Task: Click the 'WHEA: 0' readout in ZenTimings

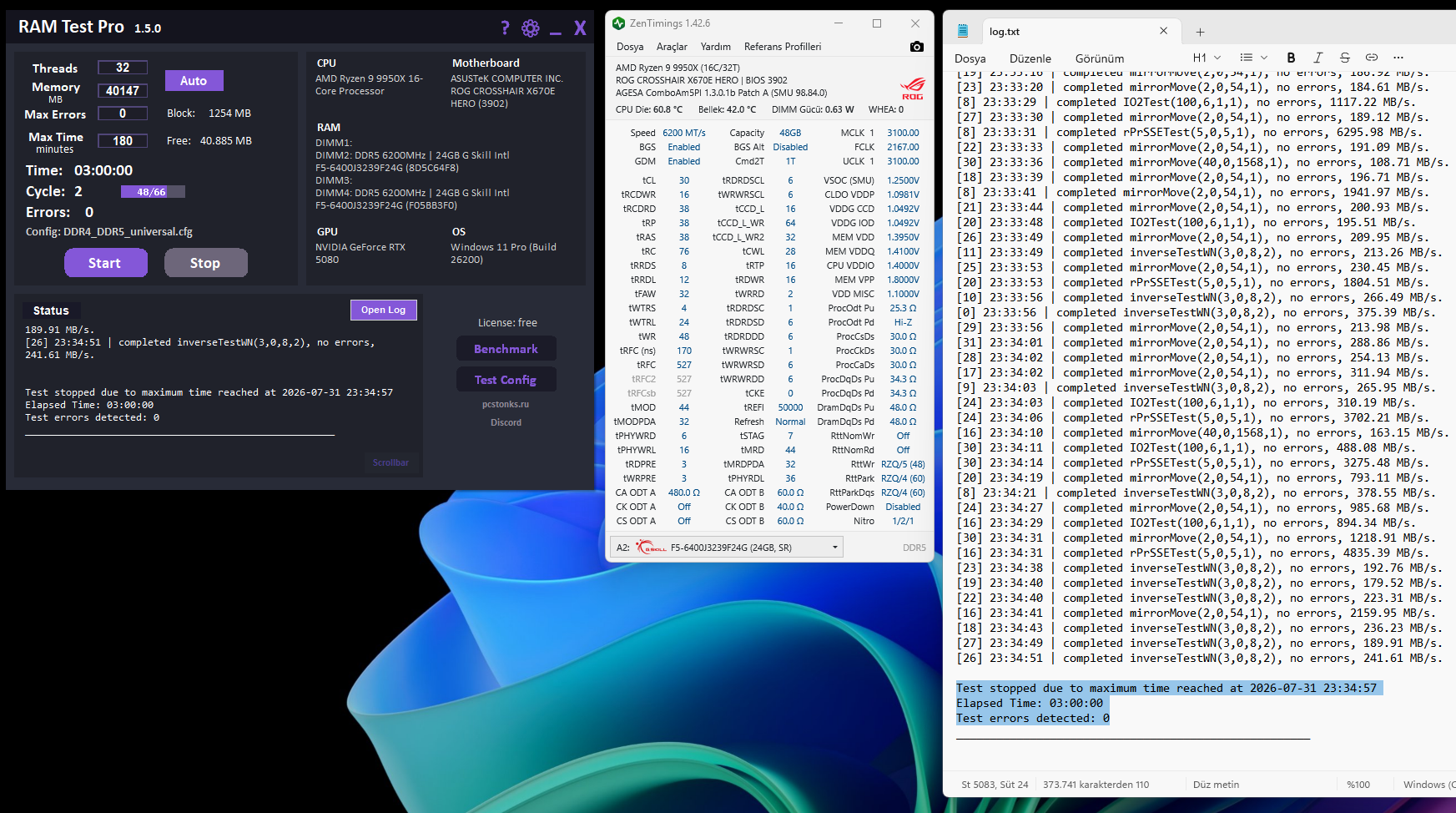Action: [x=886, y=109]
